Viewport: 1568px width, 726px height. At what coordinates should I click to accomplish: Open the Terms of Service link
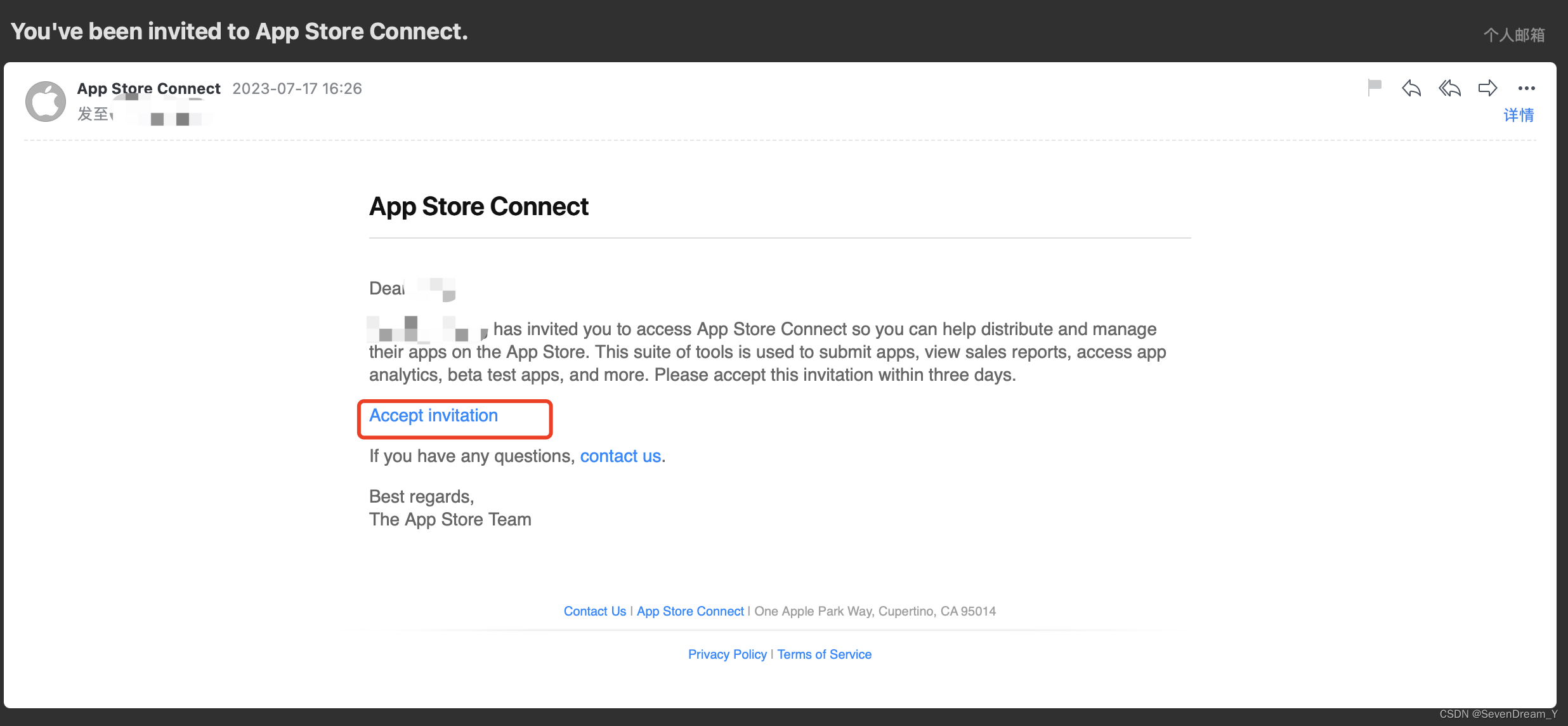pyautogui.click(x=824, y=654)
